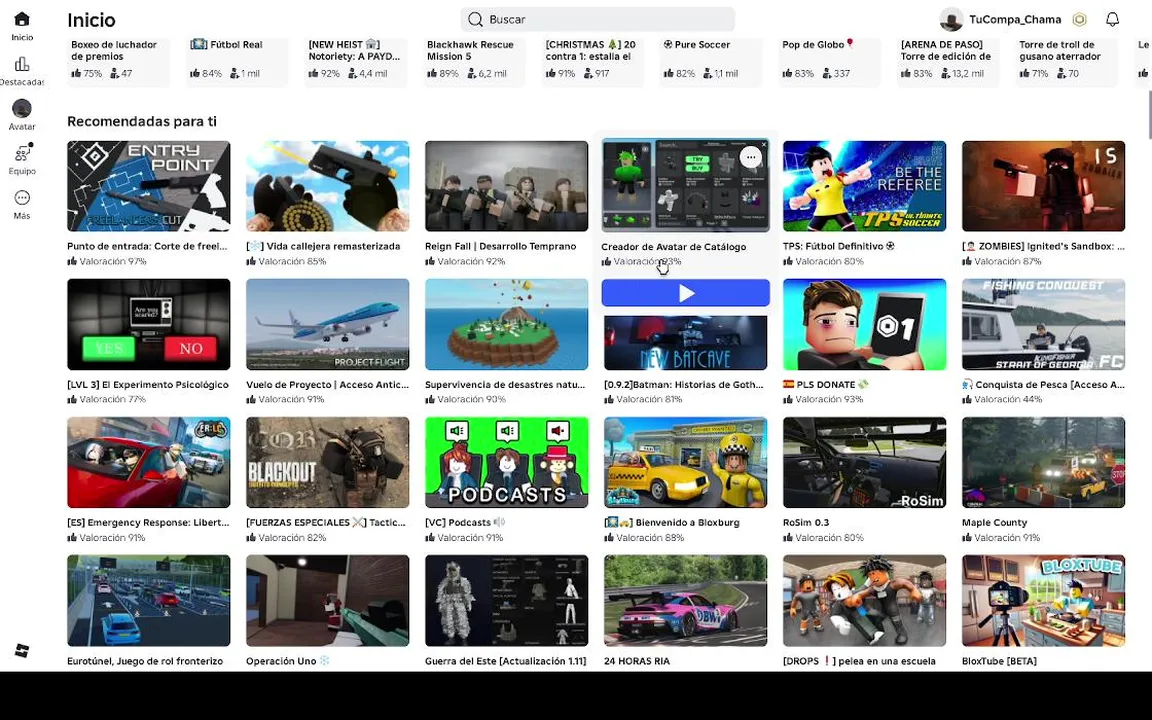Click 'Maple County' title text
1152x720 pixels.
994,522
